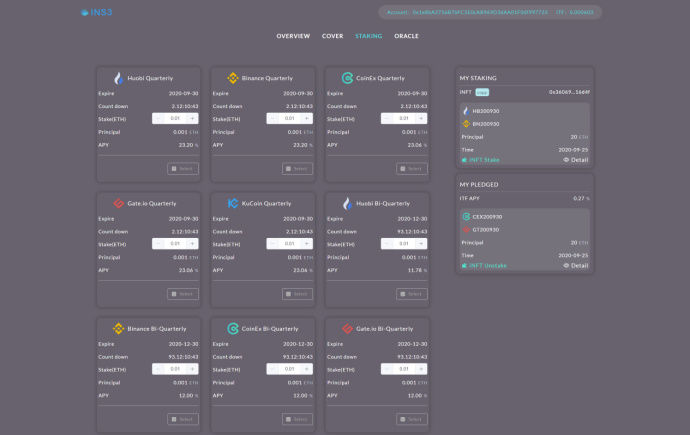690x435 pixels.
Task: Click the Gate.io Bi-Quarterly logo icon
Action: click(347, 329)
